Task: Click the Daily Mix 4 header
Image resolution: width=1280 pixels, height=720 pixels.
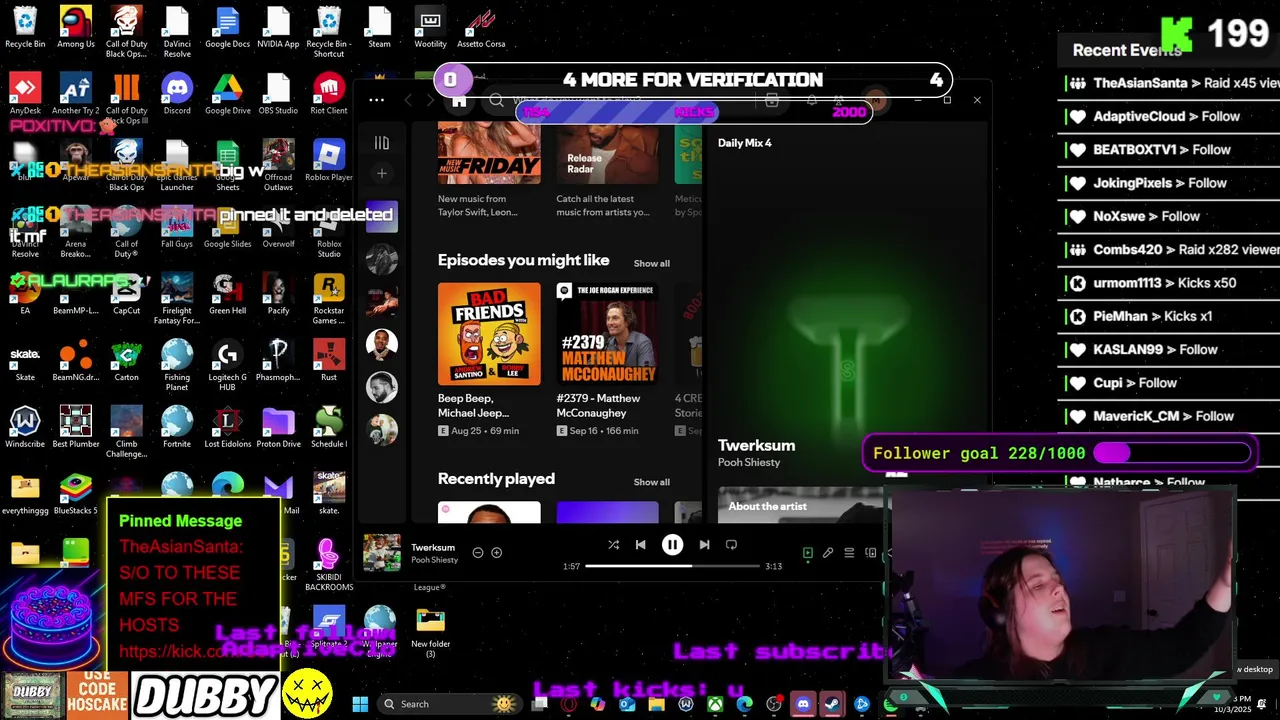Action: [x=745, y=143]
